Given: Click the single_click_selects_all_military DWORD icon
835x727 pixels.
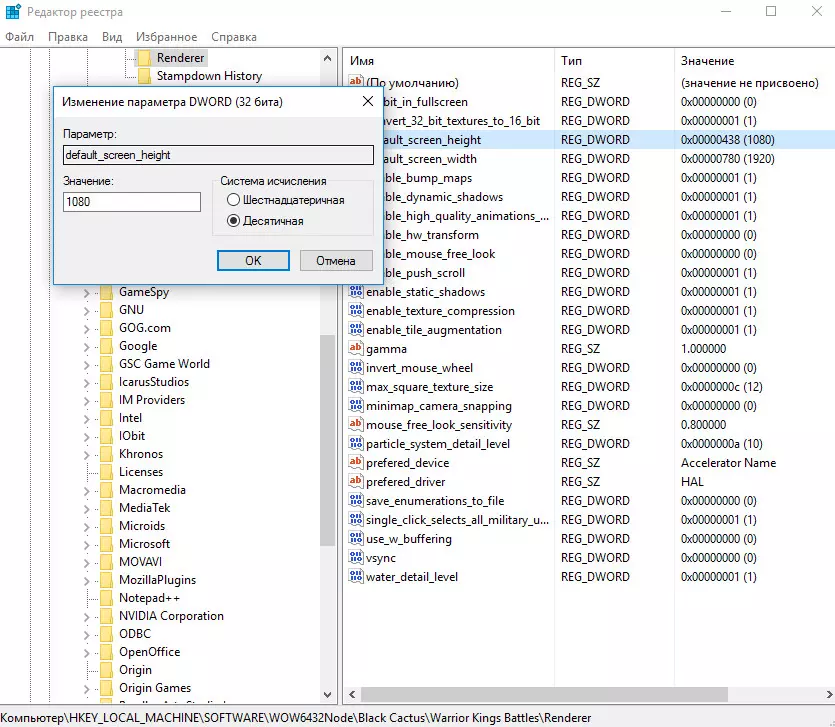Looking at the screenshot, I should 356,519.
